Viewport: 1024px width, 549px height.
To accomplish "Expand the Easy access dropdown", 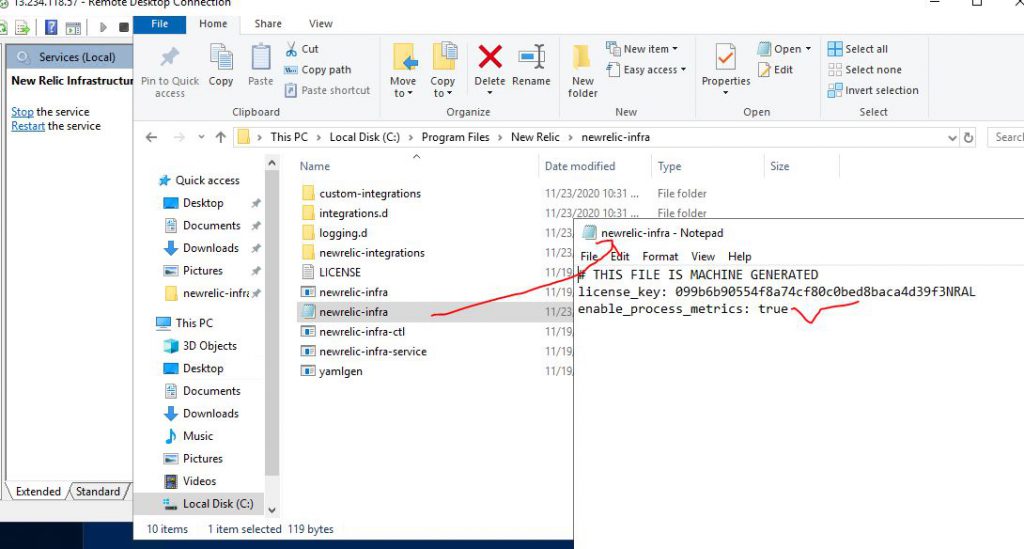I will (654, 70).
